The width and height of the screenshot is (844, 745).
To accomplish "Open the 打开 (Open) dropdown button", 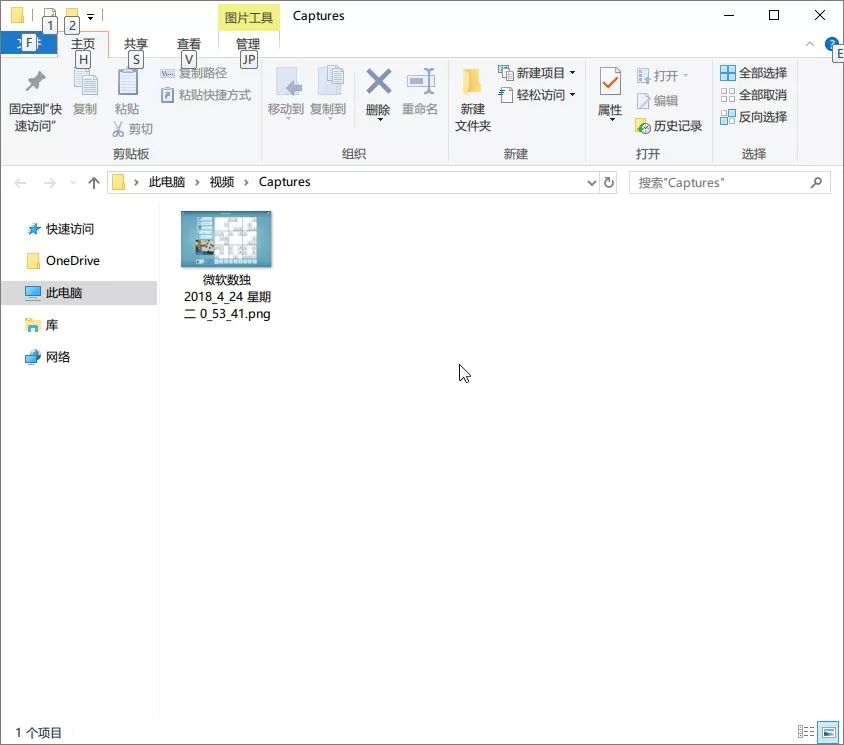I will (662, 75).
